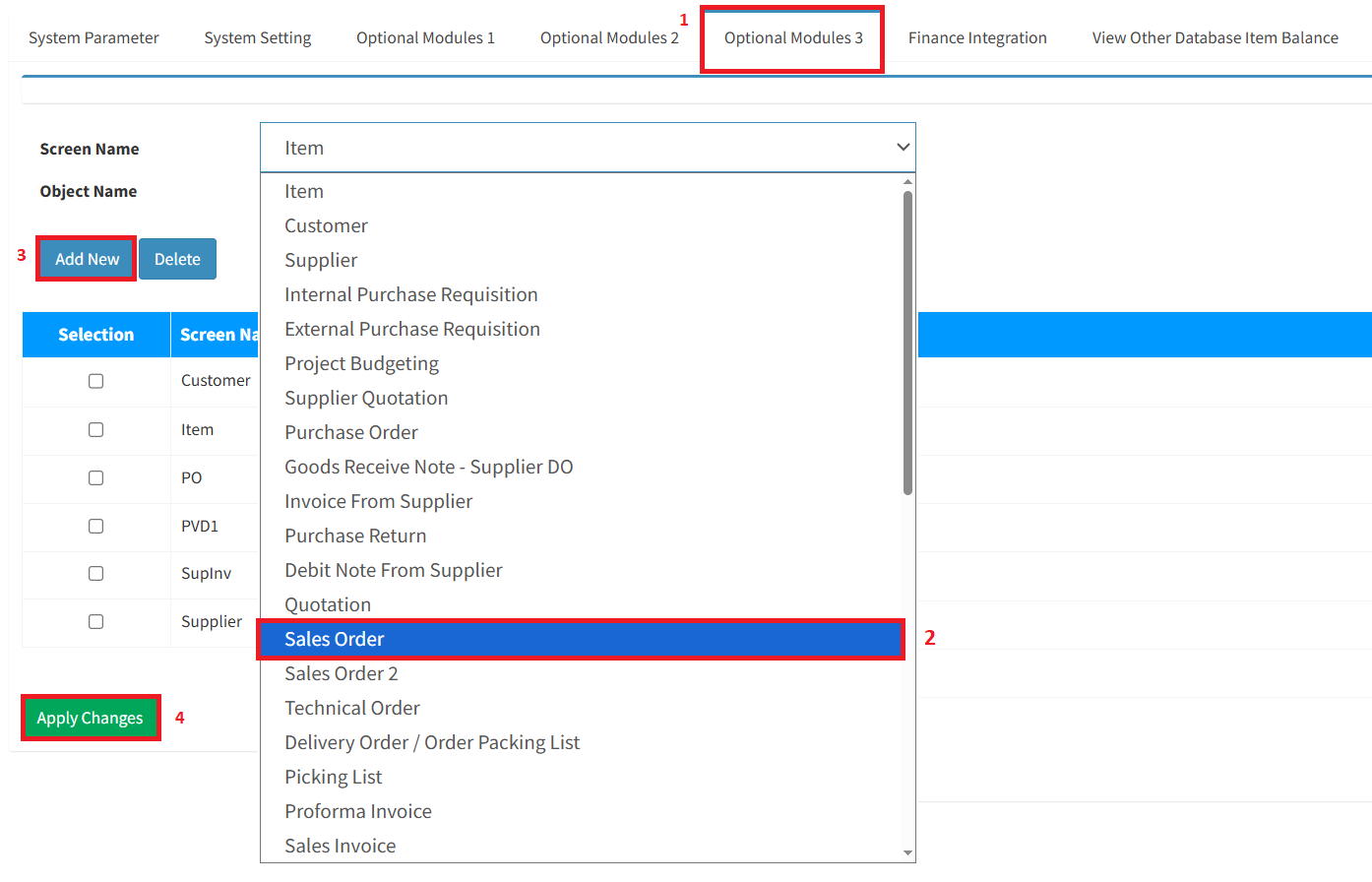Switch to Finance Integration tab
The width and height of the screenshot is (1372, 882).
(976, 38)
